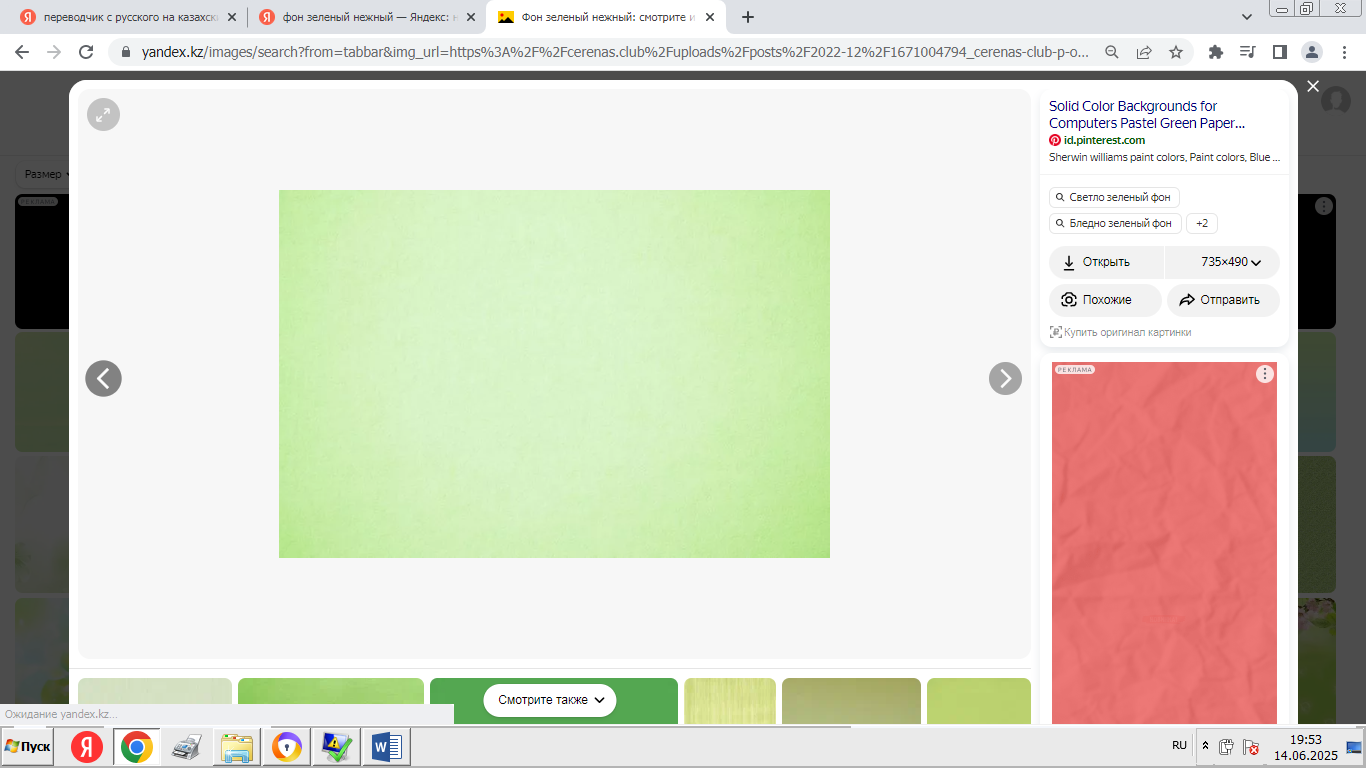
Task: Open the ad options three-dot menu
Action: (1265, 374)
